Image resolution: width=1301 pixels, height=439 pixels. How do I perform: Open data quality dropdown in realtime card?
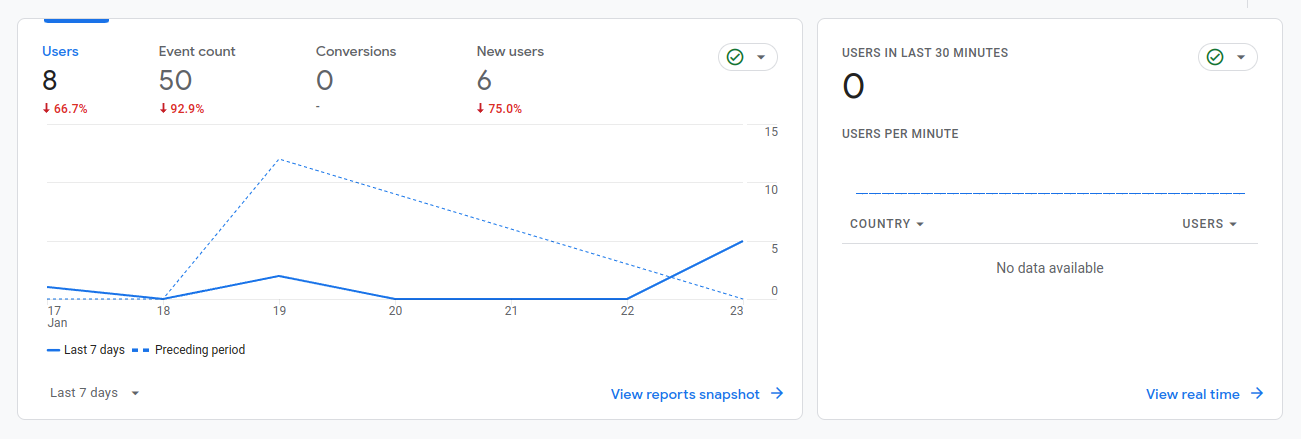(x=1241, y=58)
